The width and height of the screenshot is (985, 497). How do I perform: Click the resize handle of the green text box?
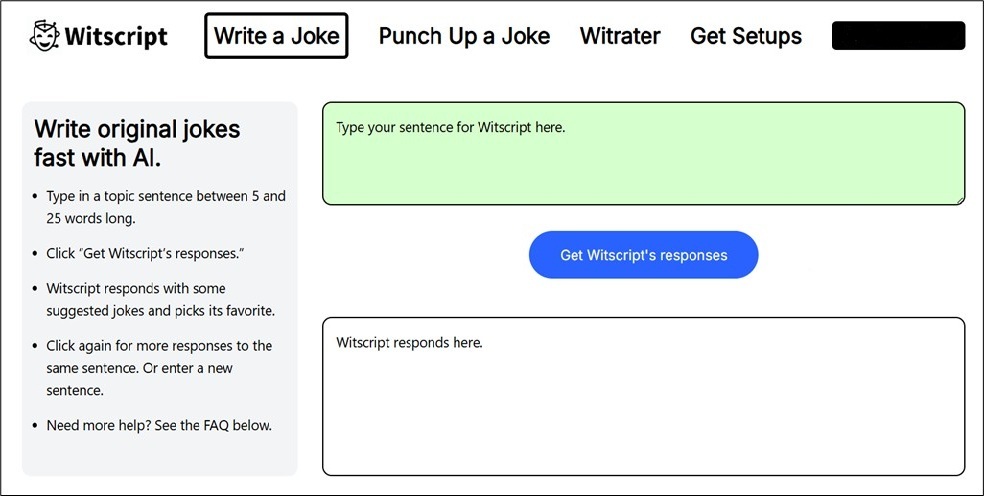960,200
